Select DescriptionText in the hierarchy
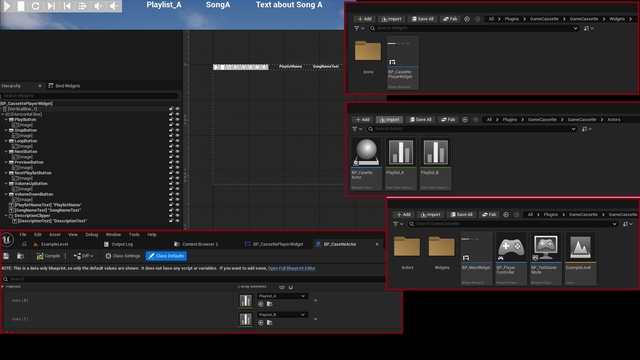 point(52,221)
